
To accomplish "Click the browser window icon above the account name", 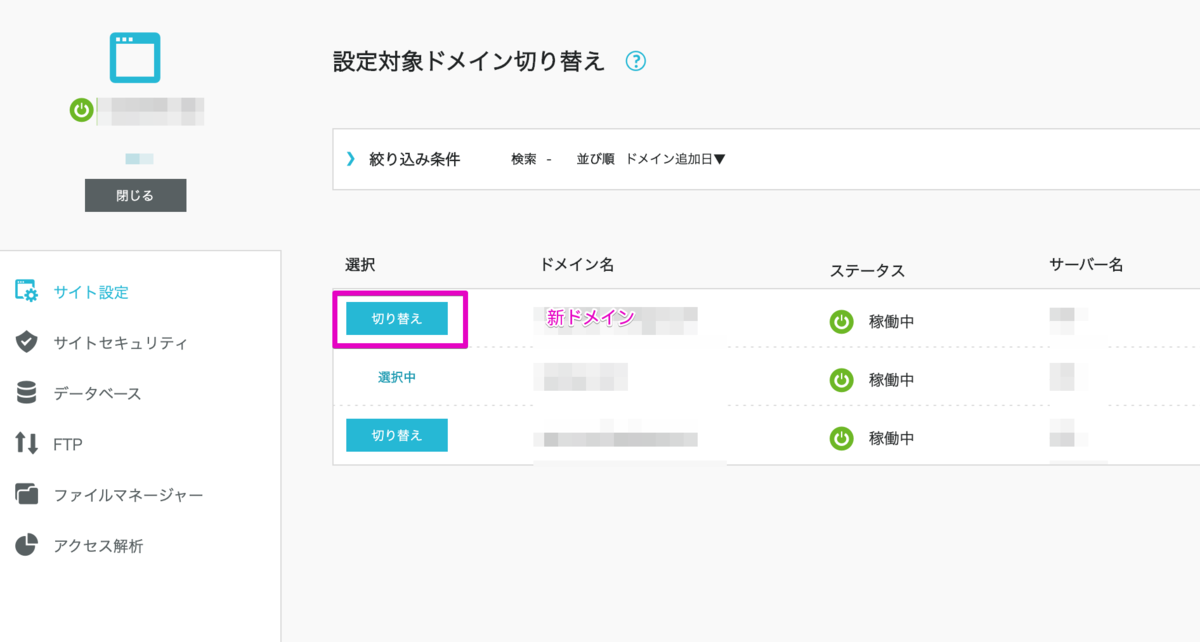I will click(135, 58).
